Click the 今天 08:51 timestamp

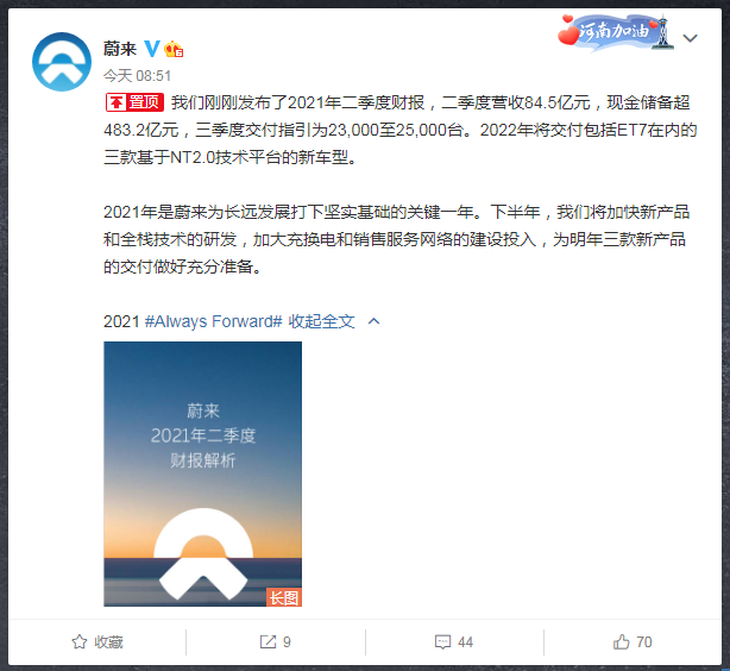137,75
